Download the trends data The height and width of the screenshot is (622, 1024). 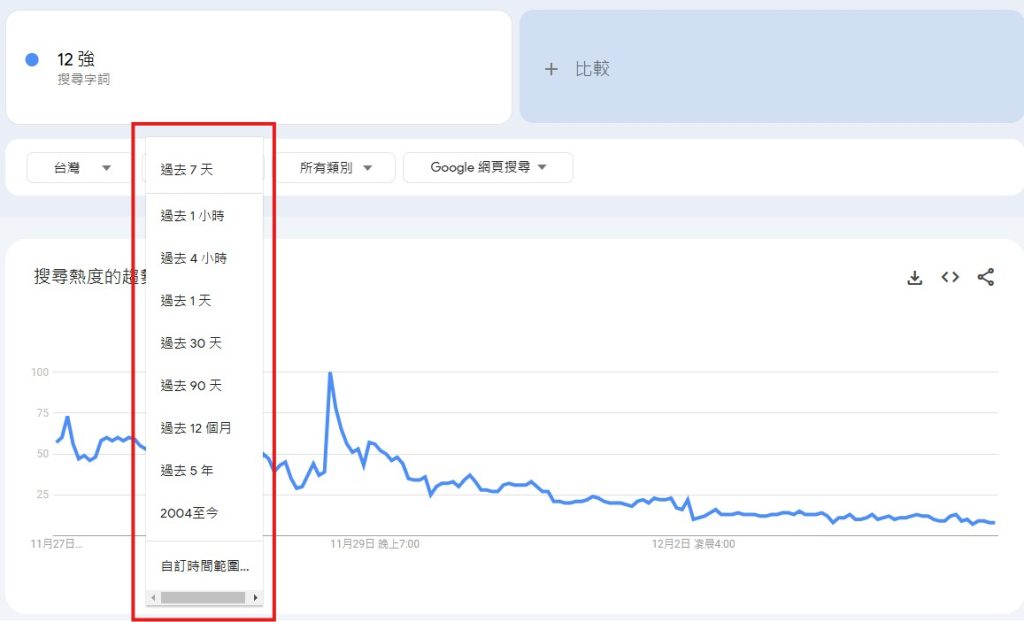point(915,277)
